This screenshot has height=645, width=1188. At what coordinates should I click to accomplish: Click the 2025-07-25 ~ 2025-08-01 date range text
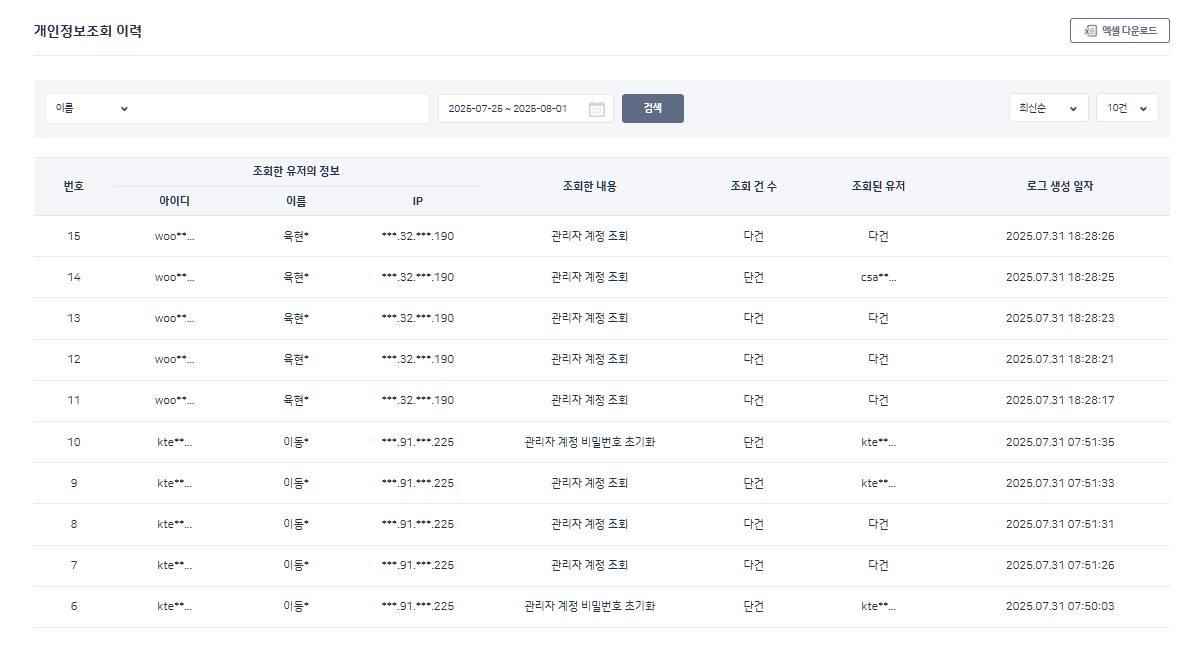[507, 108]
